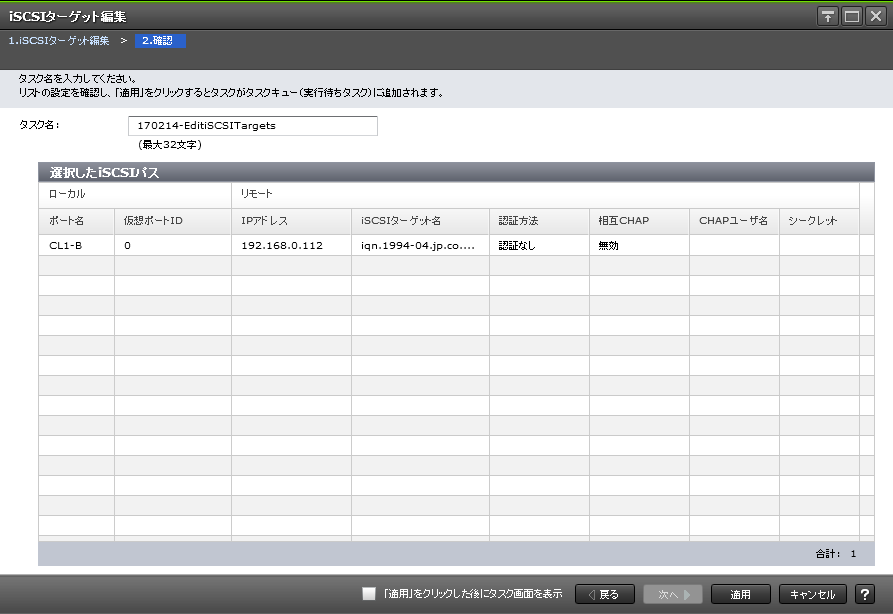Image resolution: width=893 pixels, height=614 pixels.
Task: Close the iSCSI target edit dialog
Action: pos(875,17)
